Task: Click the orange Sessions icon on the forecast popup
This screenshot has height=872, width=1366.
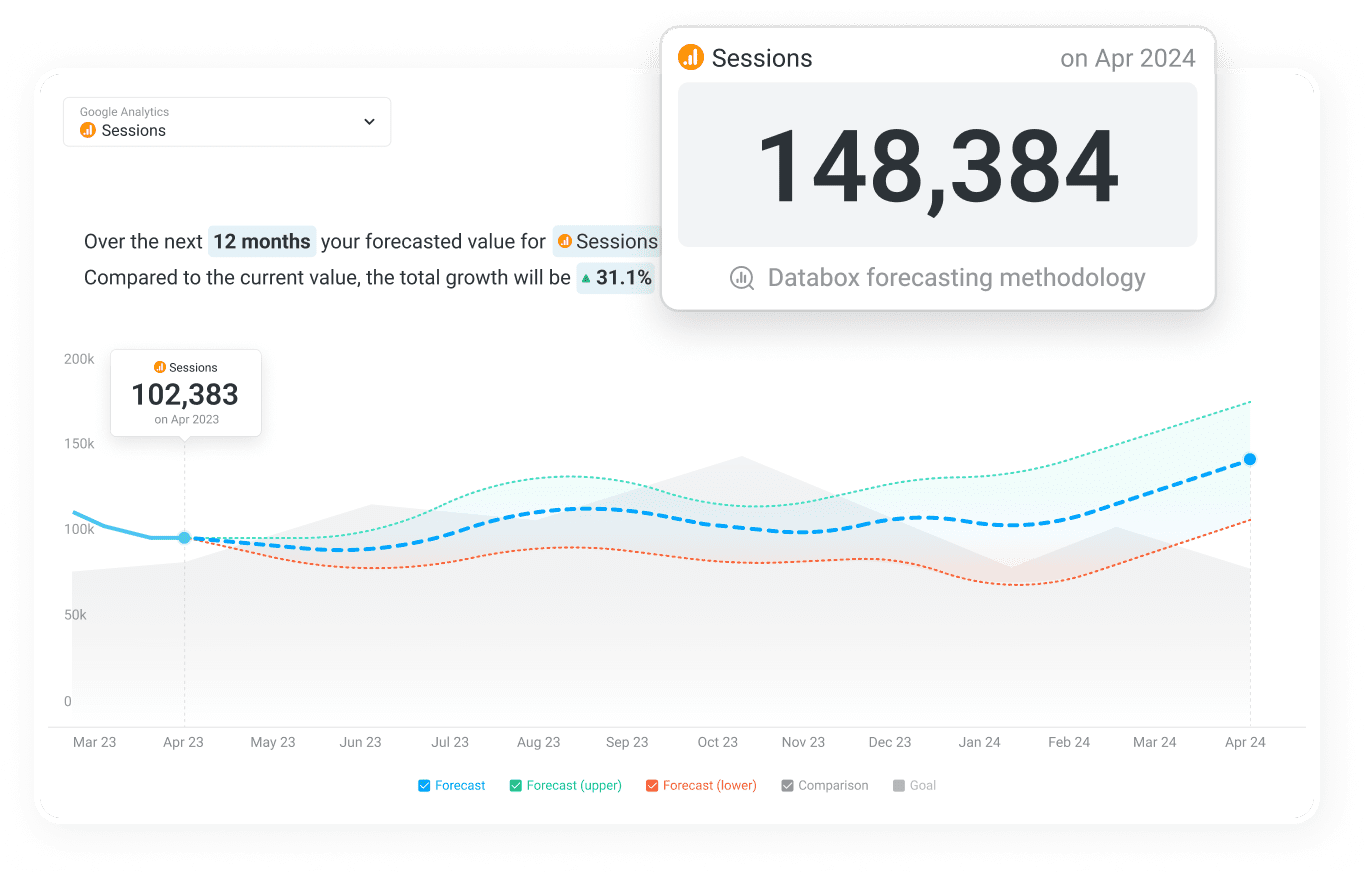Action: pos(691,58)
